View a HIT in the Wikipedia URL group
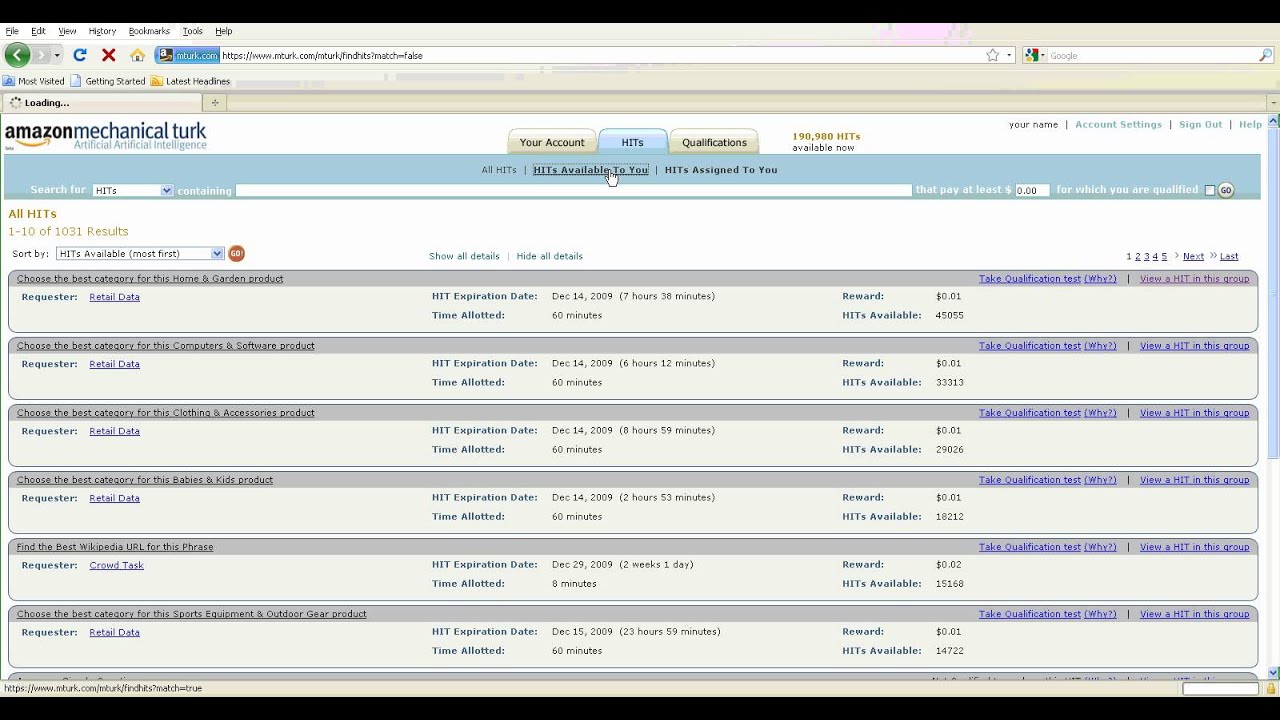Screen dimensions: 1280x720 tap(1194, 547)
